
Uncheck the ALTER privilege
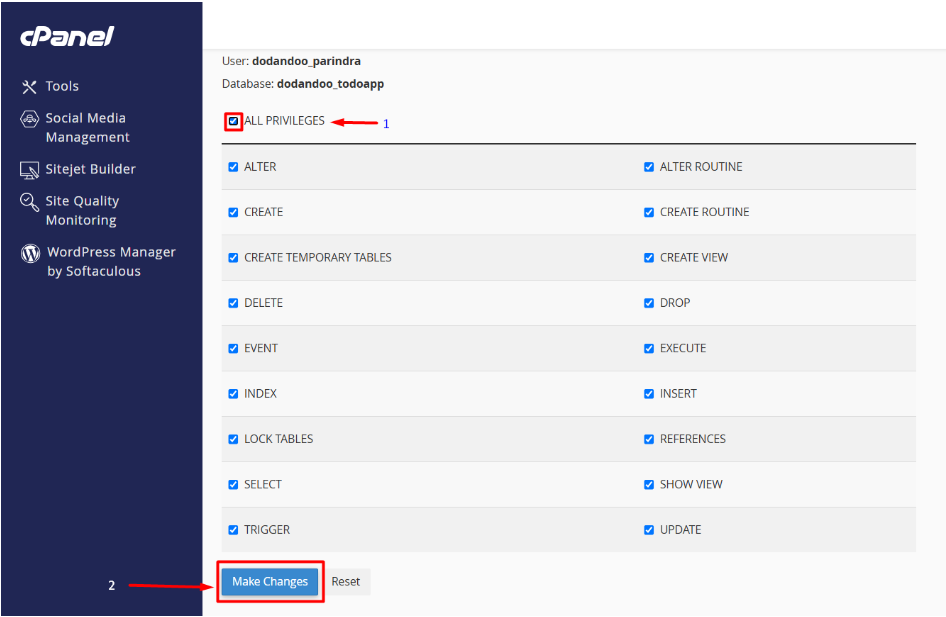pyautogui.click(x=234, y=167)
